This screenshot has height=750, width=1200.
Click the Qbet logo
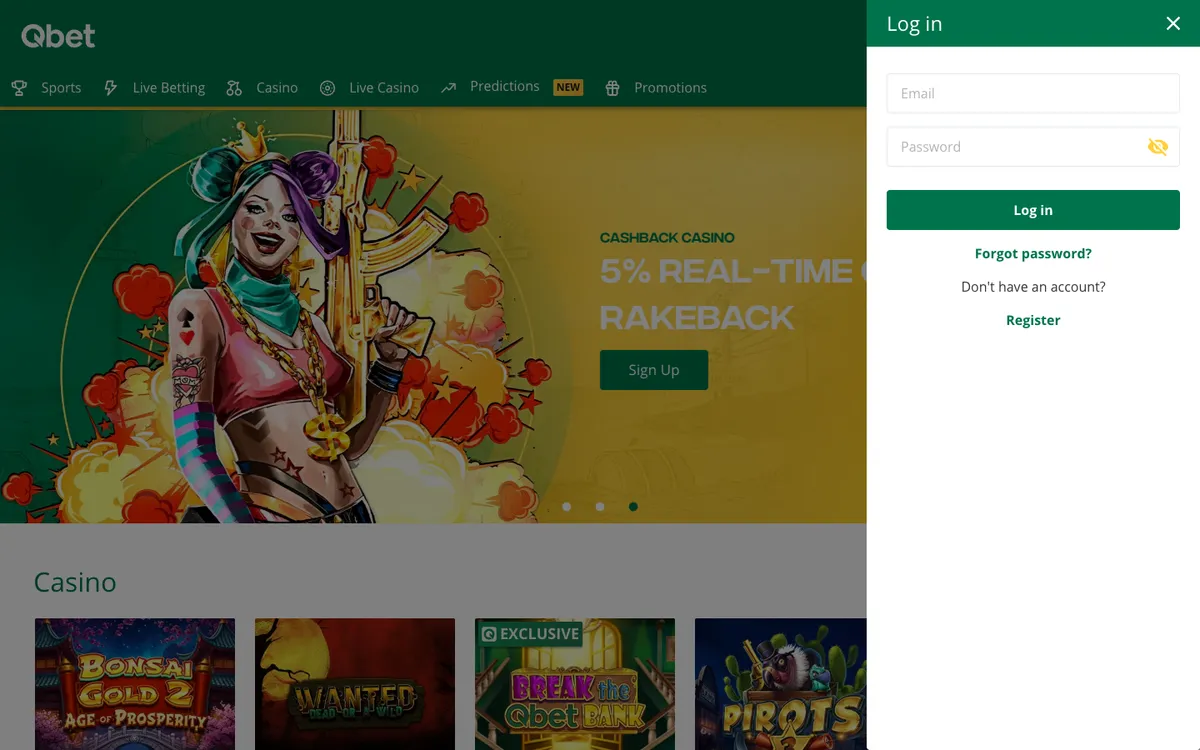pos(58,36)
